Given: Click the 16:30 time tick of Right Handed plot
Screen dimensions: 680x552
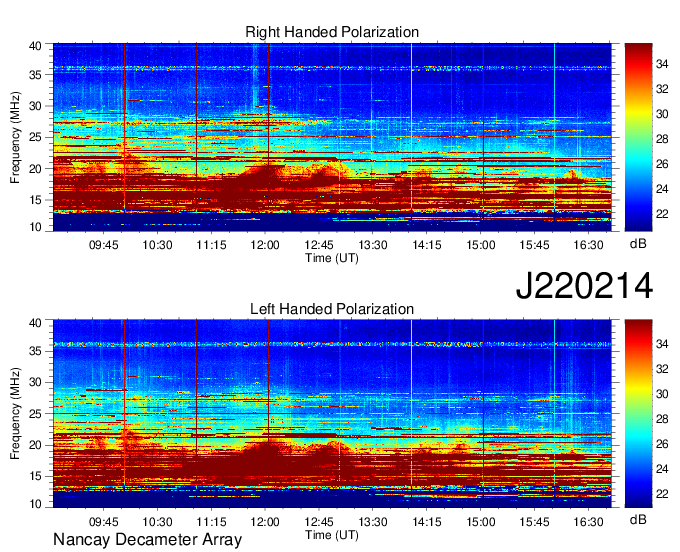Looking at the screenshot, I should [x=588, y=245].
